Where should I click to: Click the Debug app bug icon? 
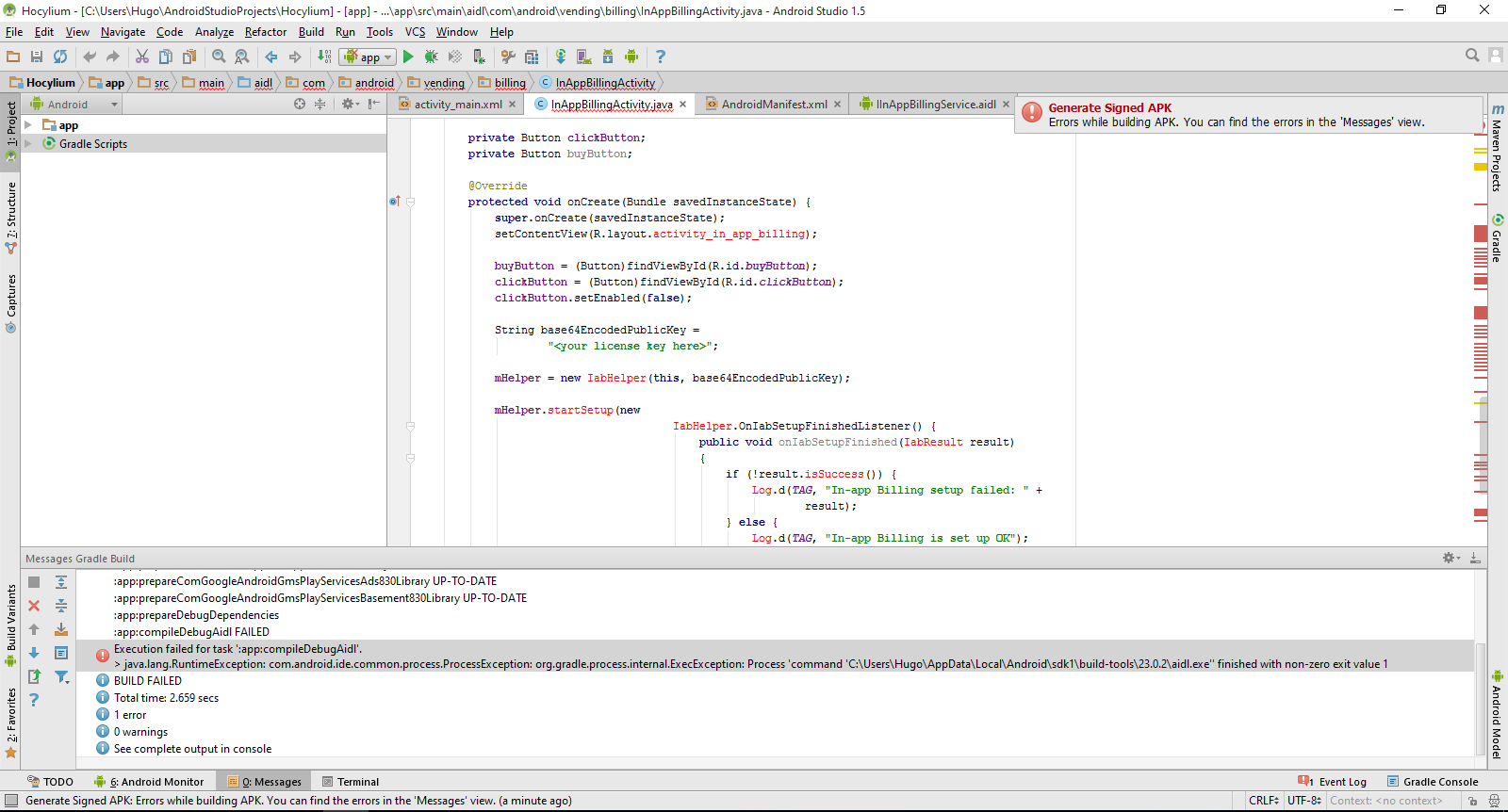pos(432,57)
